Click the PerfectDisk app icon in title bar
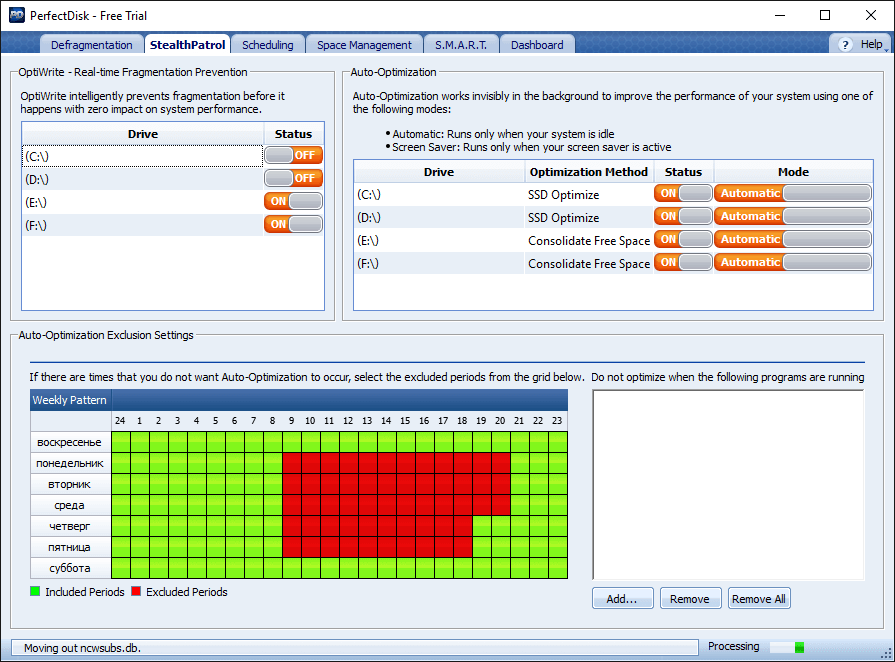This screenshot has width=895, height=662. 17,15
